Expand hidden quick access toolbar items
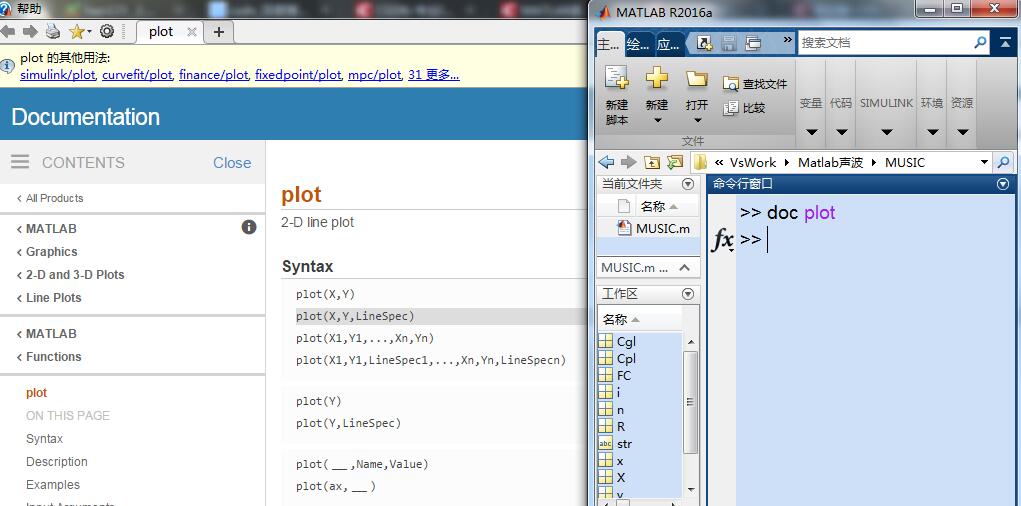Viewport: 1021px width, 506px height. point(787,40)
